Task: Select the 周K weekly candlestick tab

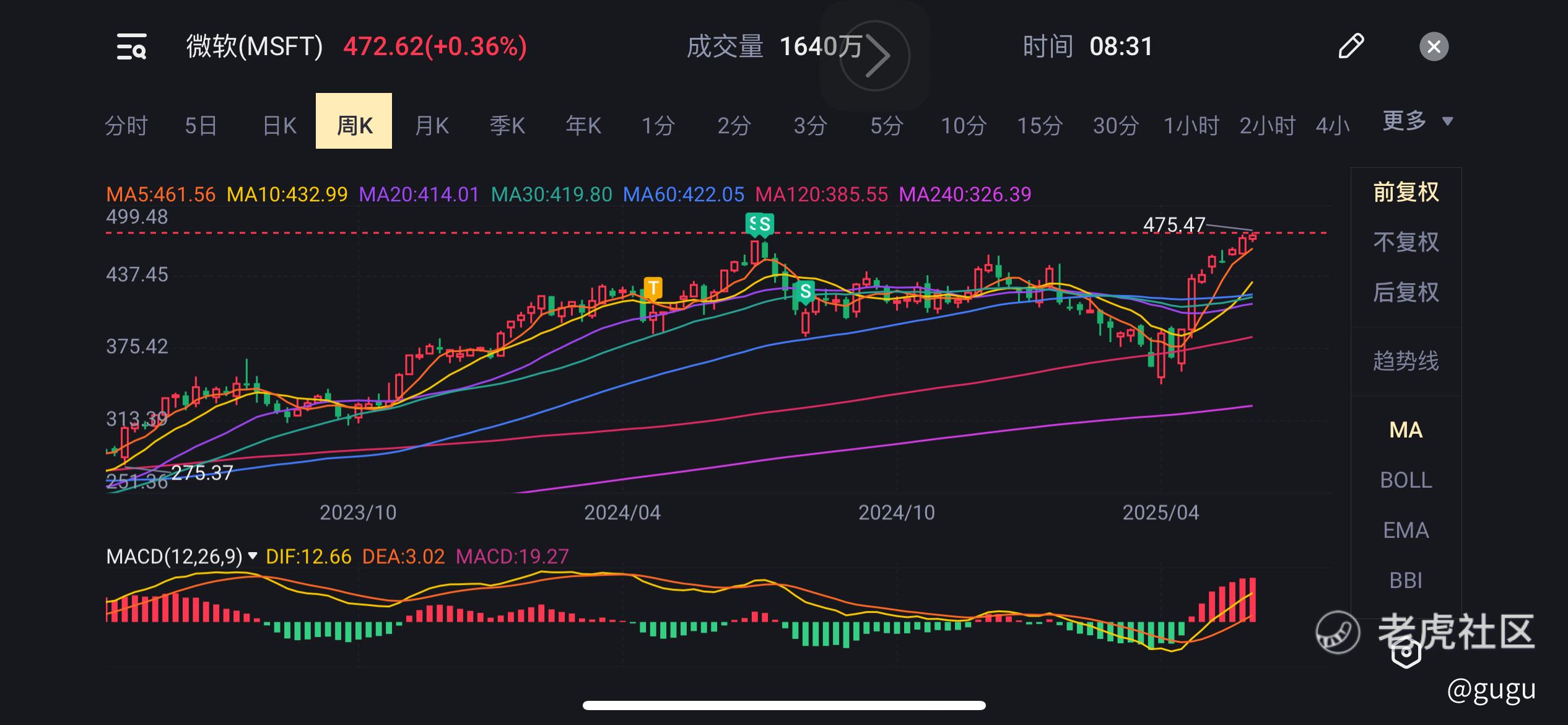Action: [x=354, y=121]
